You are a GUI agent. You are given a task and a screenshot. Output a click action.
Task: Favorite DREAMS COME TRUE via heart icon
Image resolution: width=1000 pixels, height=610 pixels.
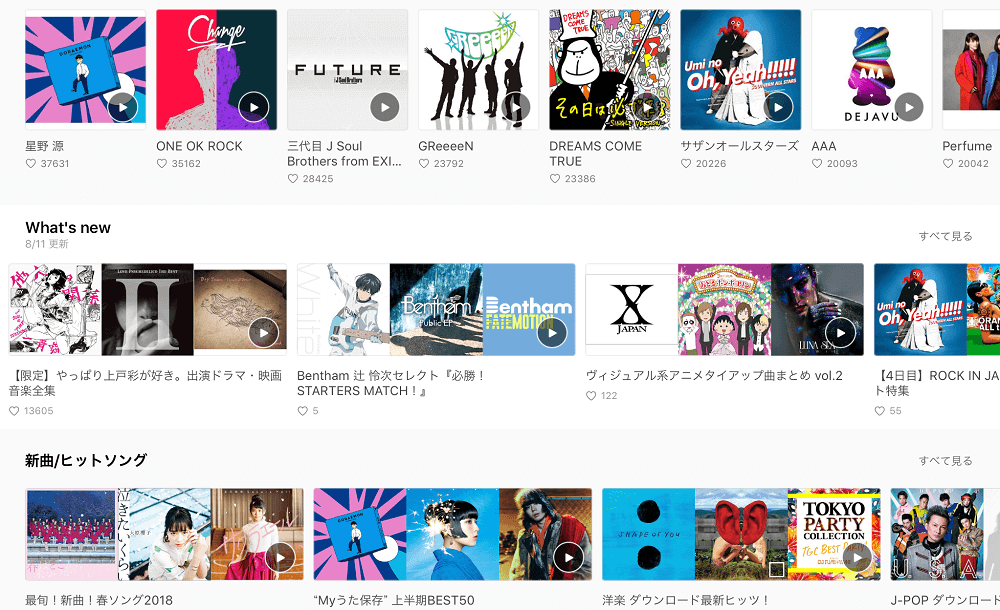[x=555, y=179]
